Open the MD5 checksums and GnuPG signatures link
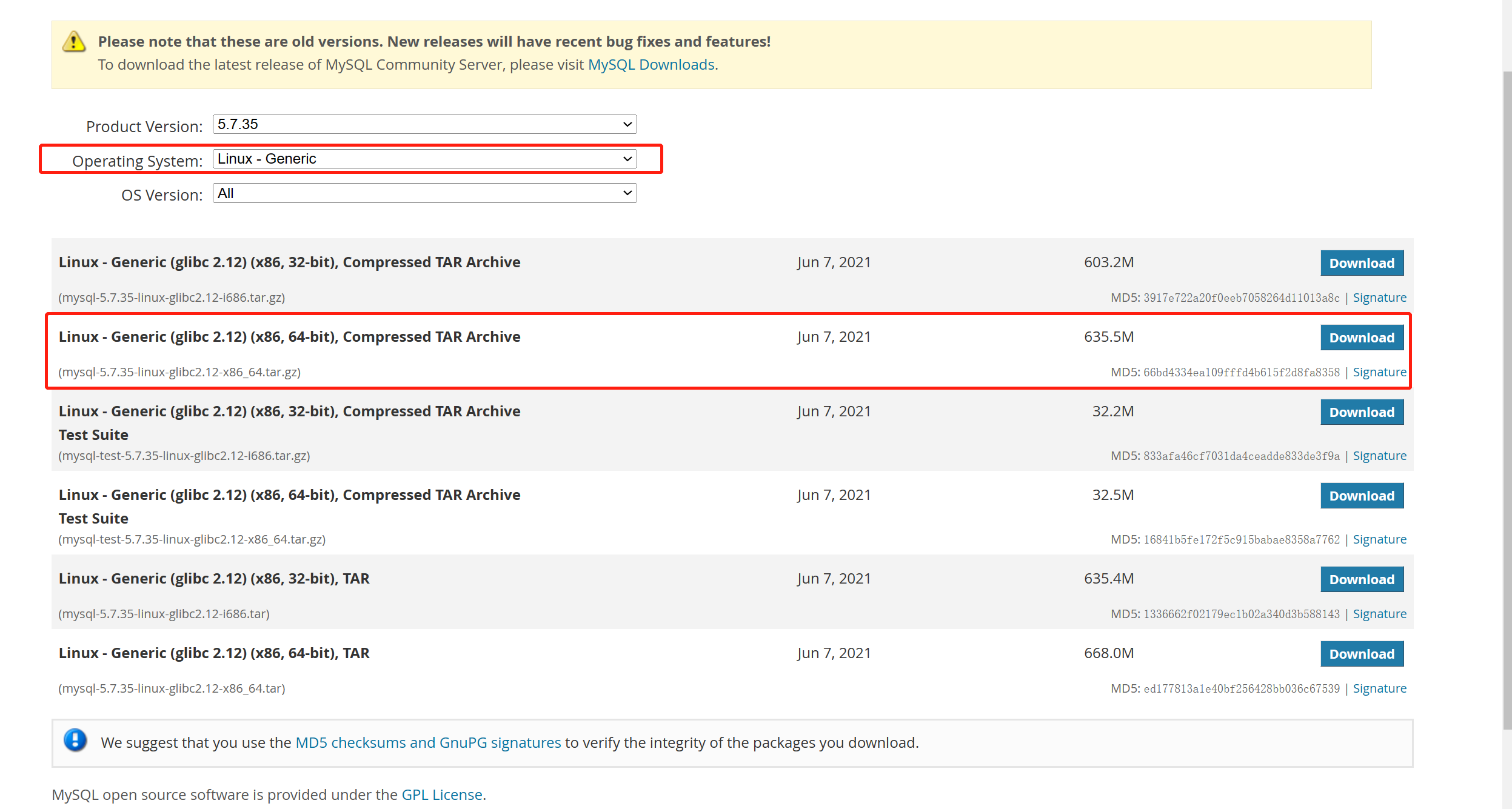 click(x=428, y=742)
